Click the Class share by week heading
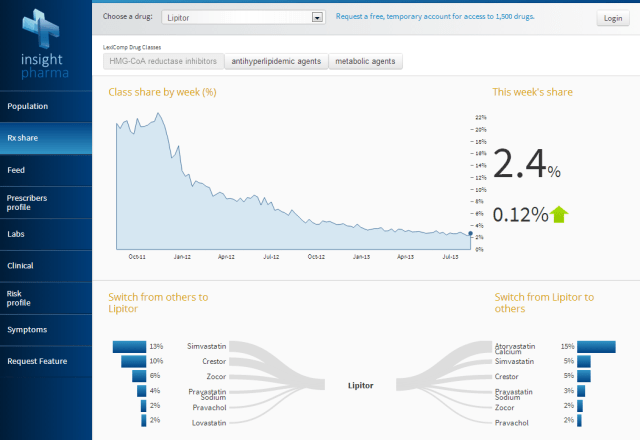The height and width of the screenshot is (440, 640). pos(162,92)
